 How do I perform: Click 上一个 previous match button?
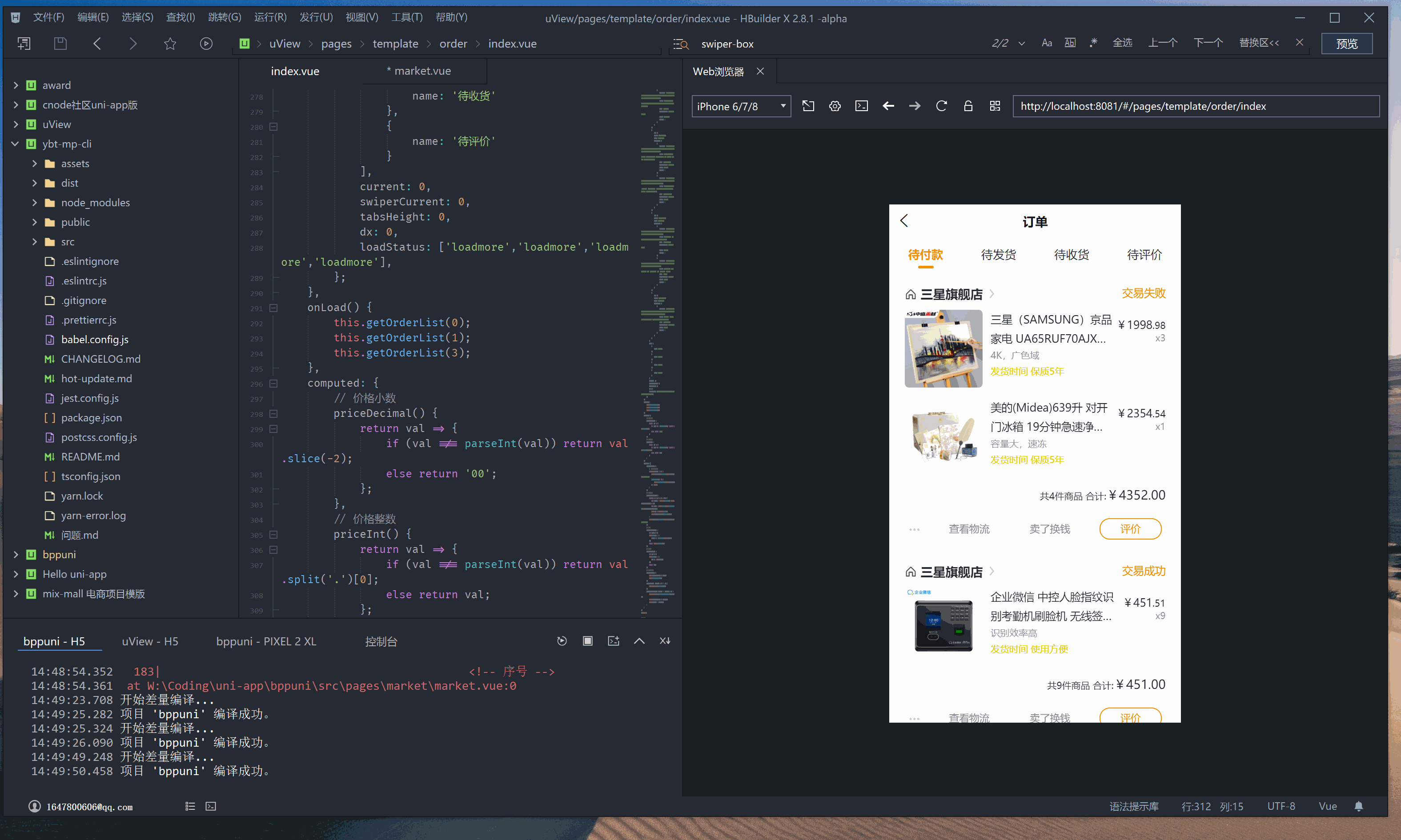pos(1163,43)
